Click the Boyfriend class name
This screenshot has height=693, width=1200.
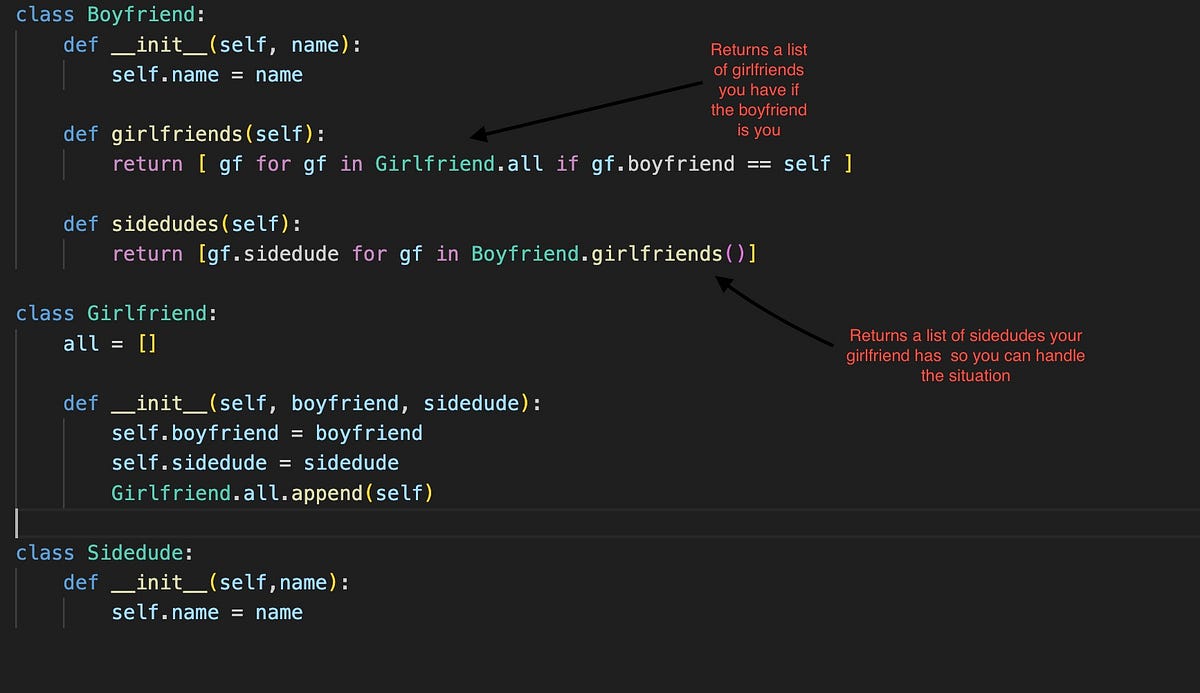[x=140, y=14]
